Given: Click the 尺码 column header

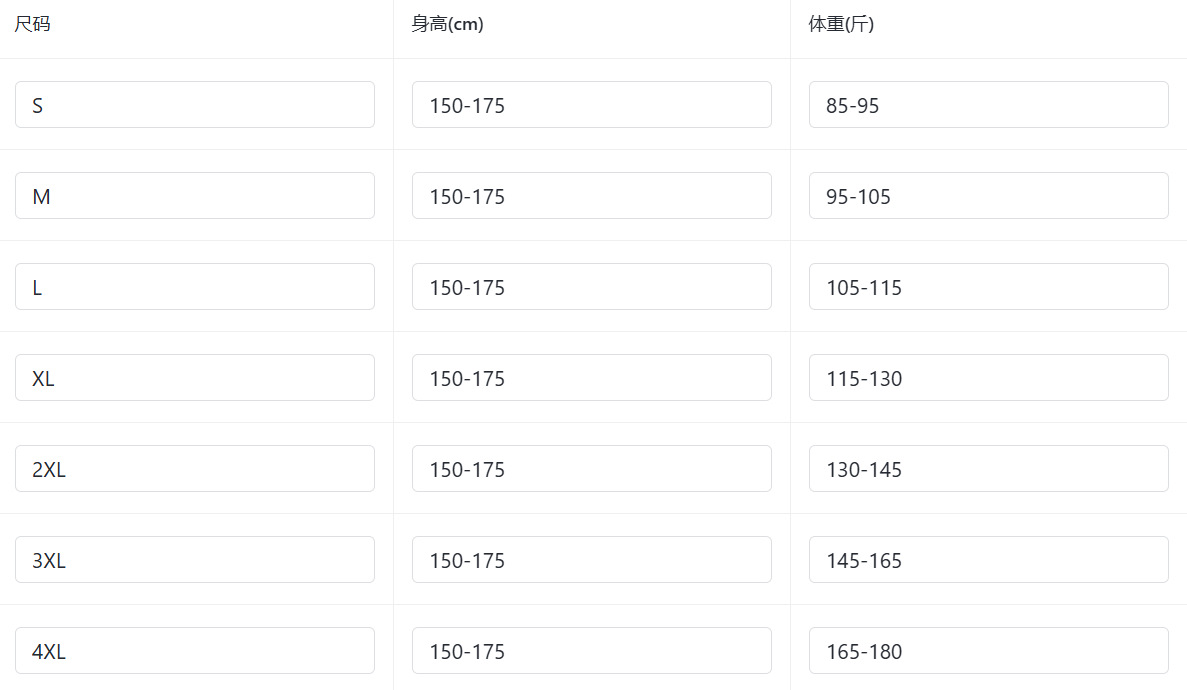Looking at the screenshot, I should 32,24.
